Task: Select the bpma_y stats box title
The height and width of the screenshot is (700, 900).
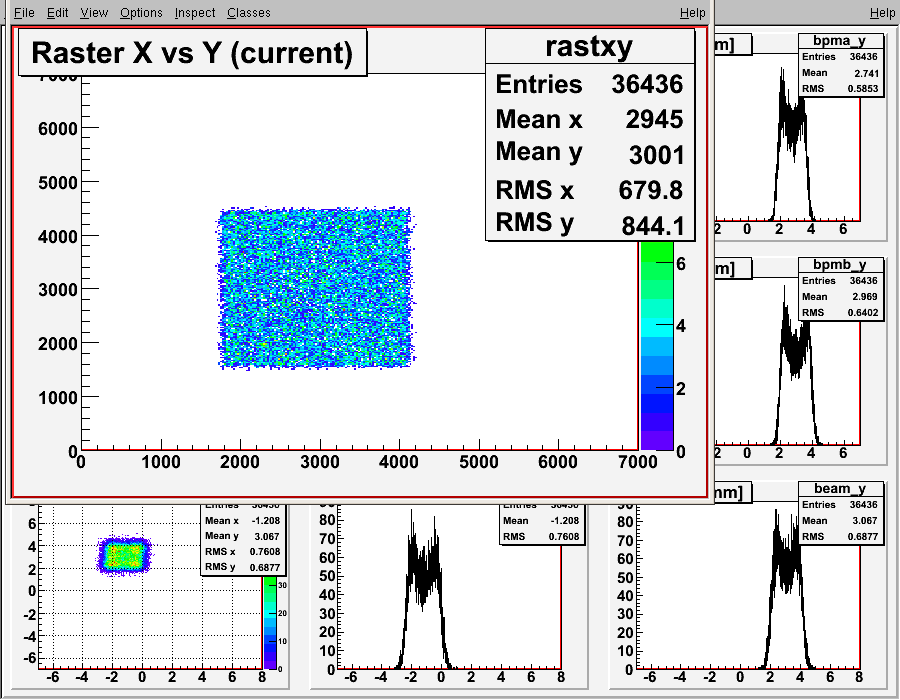Action: 840,41
